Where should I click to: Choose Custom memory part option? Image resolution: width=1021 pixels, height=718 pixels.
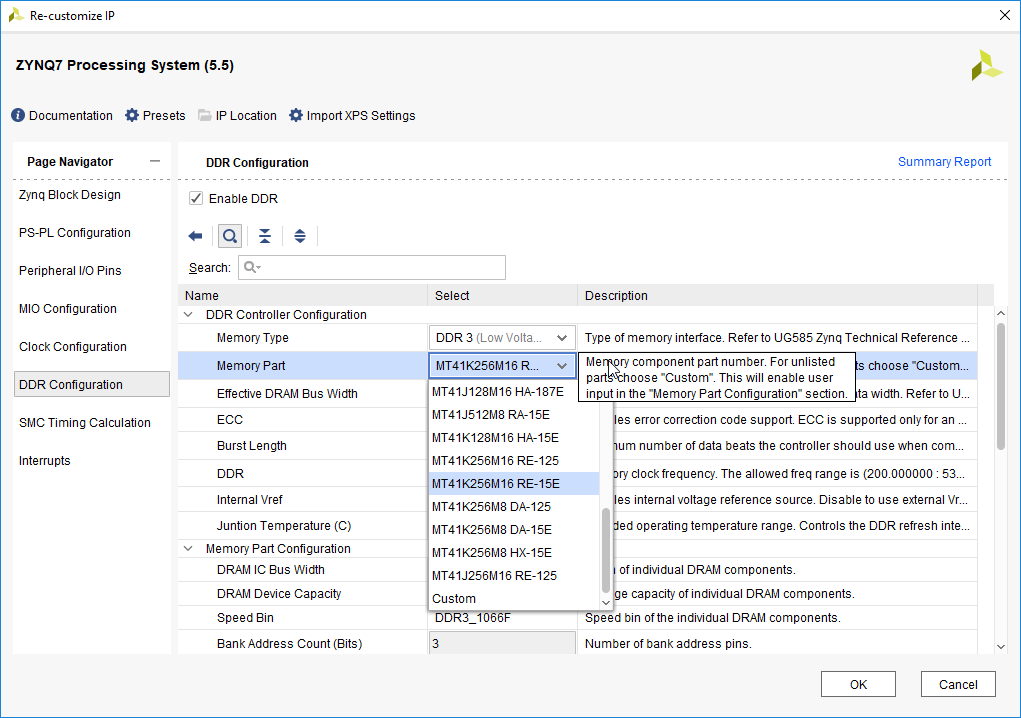pyautogui.click(x=454, y=599)
